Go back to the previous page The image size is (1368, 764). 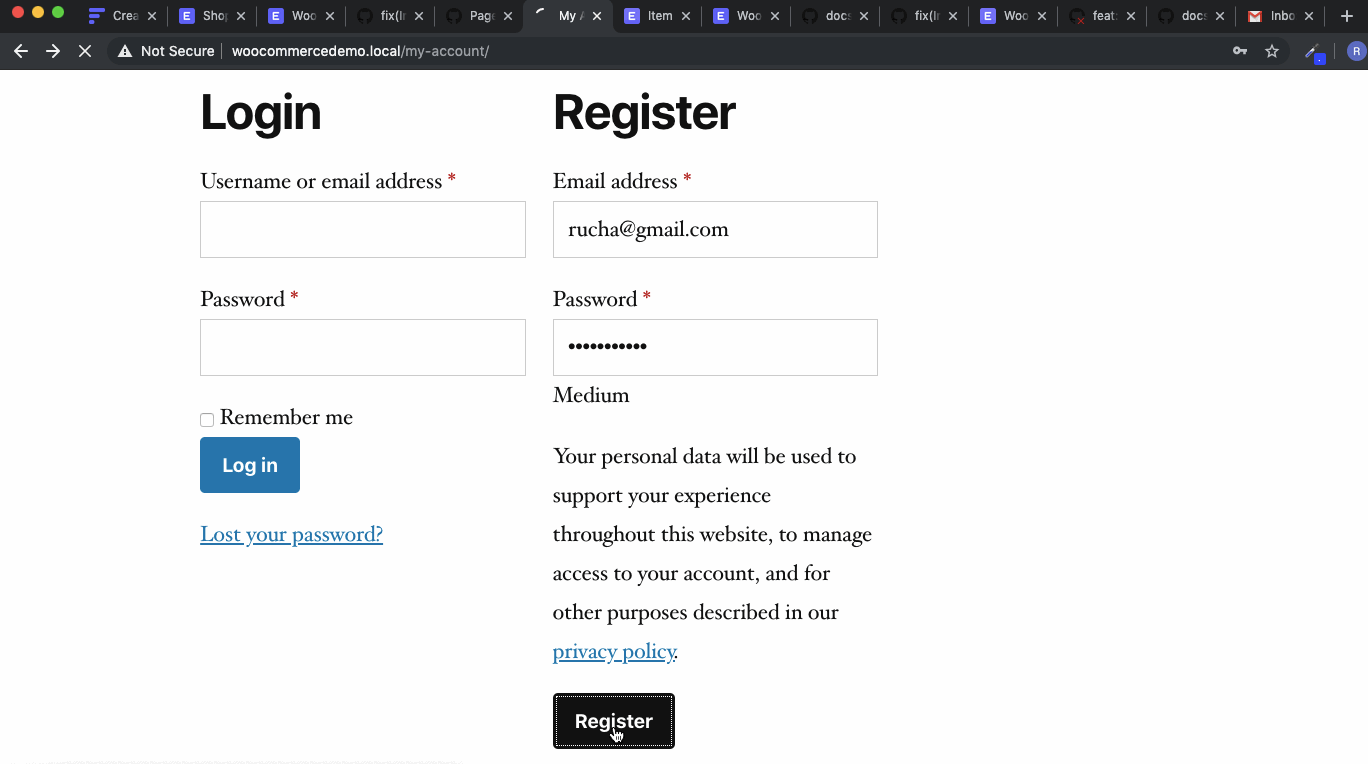[20, 50]
